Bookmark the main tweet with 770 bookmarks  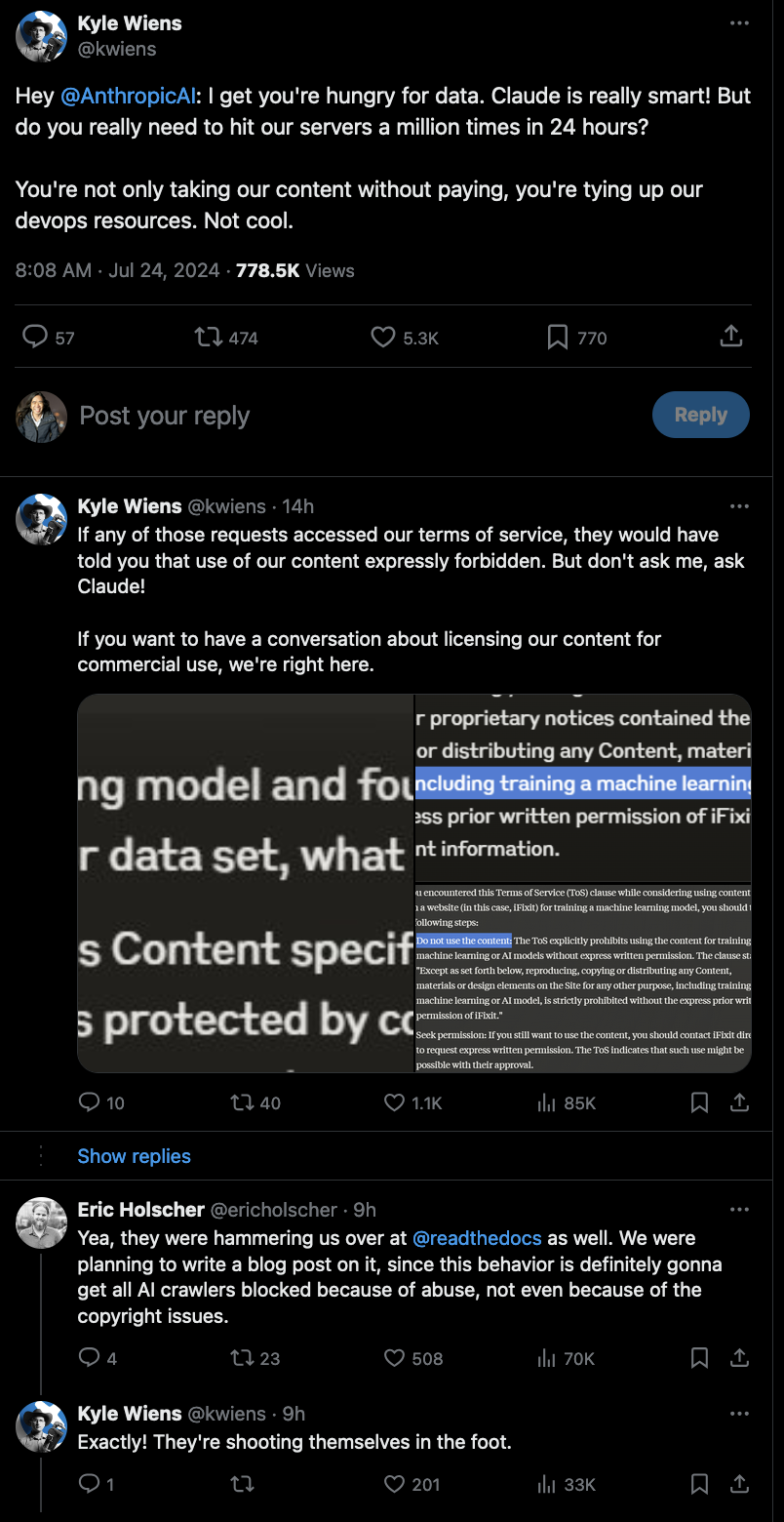[x=558, y=338]
